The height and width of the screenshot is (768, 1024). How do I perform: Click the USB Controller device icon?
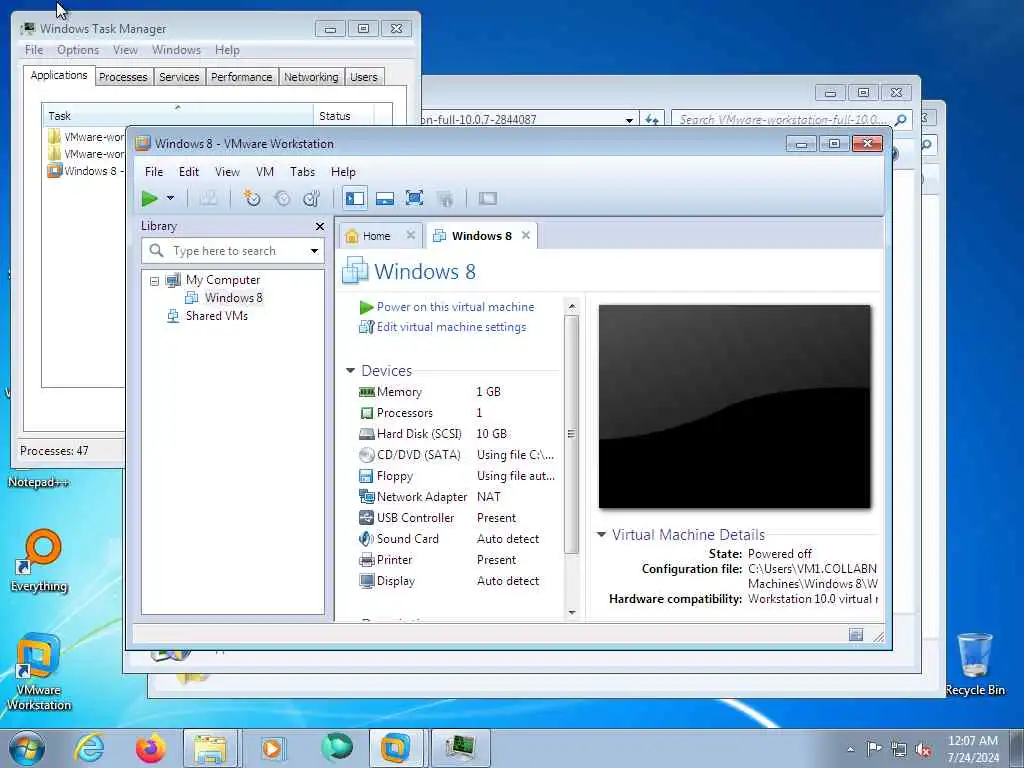[x=366, y=518]
